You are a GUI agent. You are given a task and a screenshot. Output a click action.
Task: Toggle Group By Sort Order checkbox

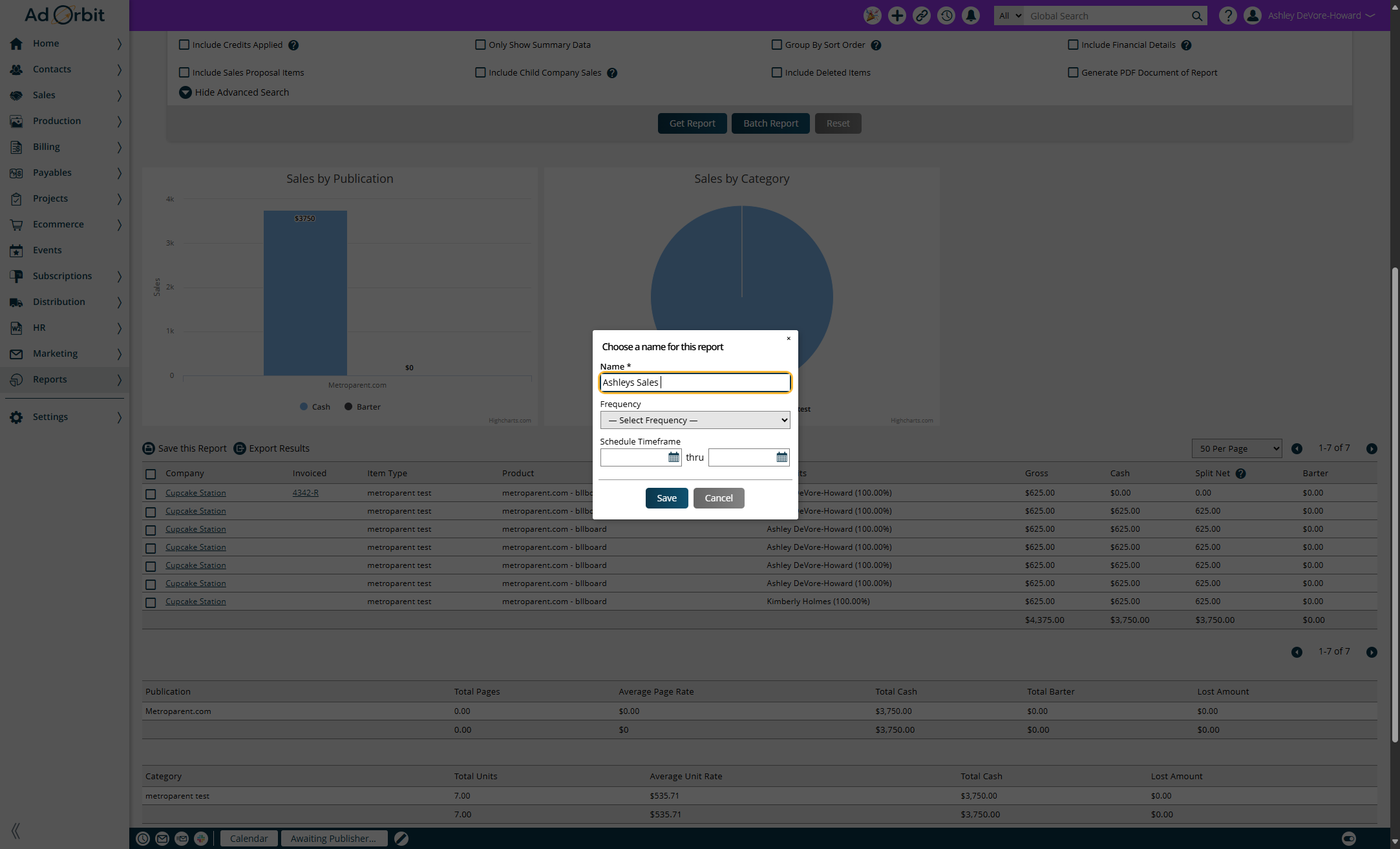(x=777, y=45)
